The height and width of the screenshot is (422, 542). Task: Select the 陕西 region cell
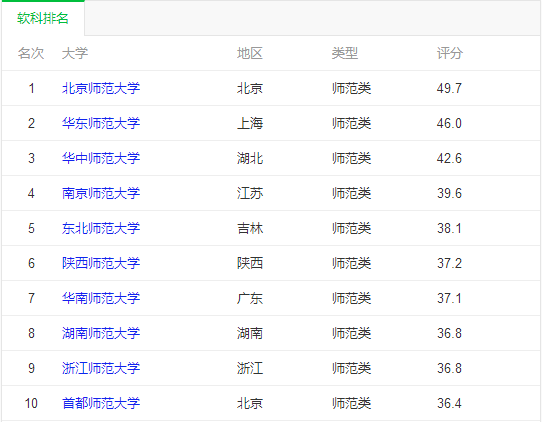[x=250, y=263]
